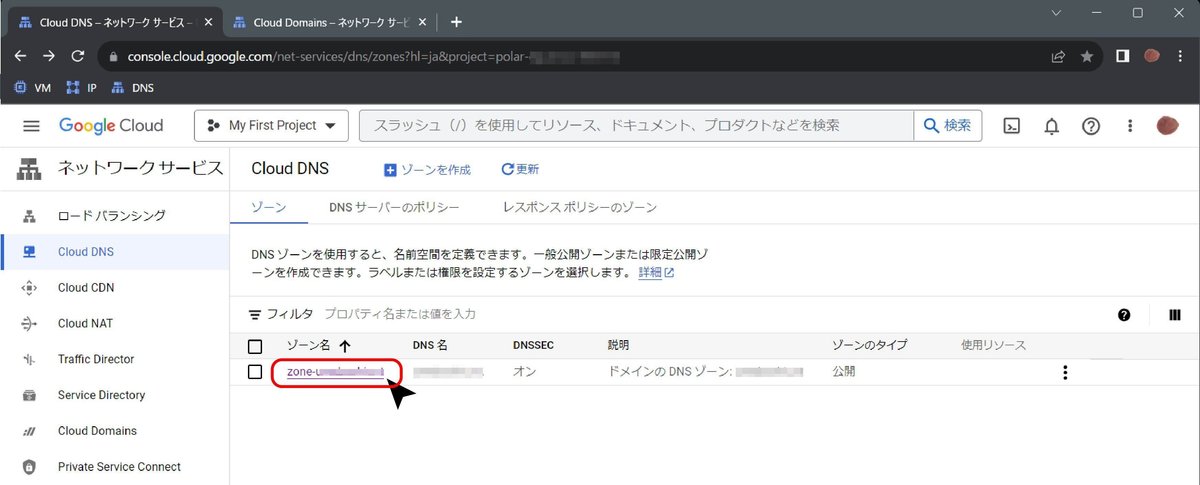Click the DNSSEC オン cell
This screenshot has height=485, width=1200.
(x=526, y=372)
